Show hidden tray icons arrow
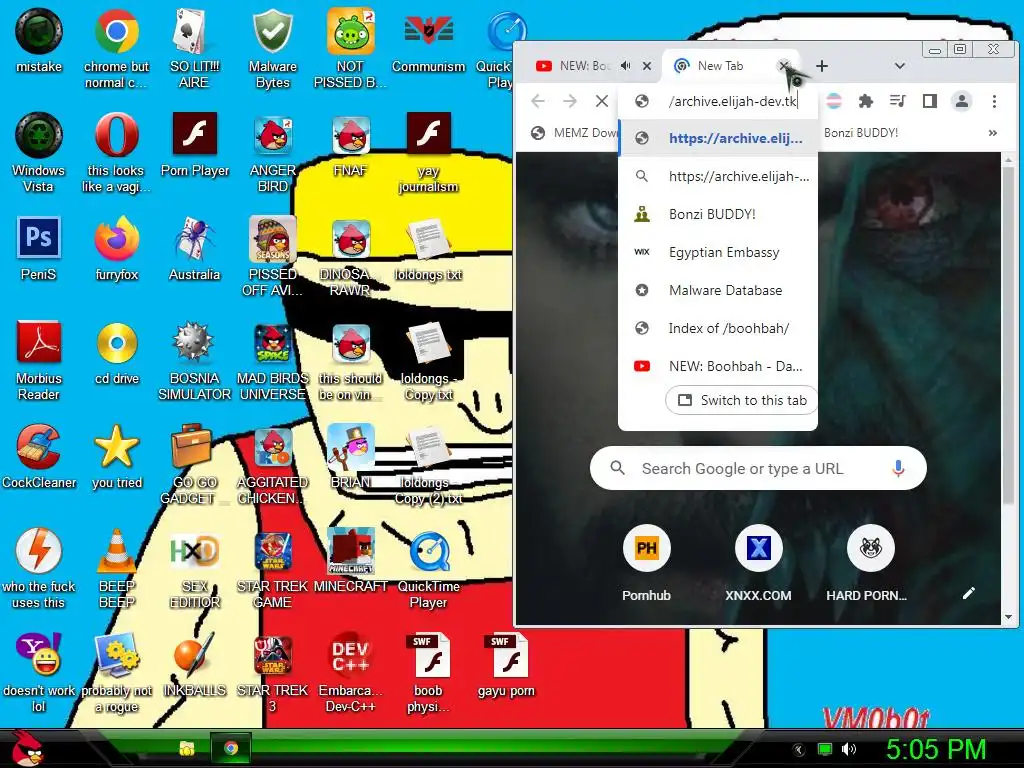The image size is (1024, 768). [x=798, y=749]
